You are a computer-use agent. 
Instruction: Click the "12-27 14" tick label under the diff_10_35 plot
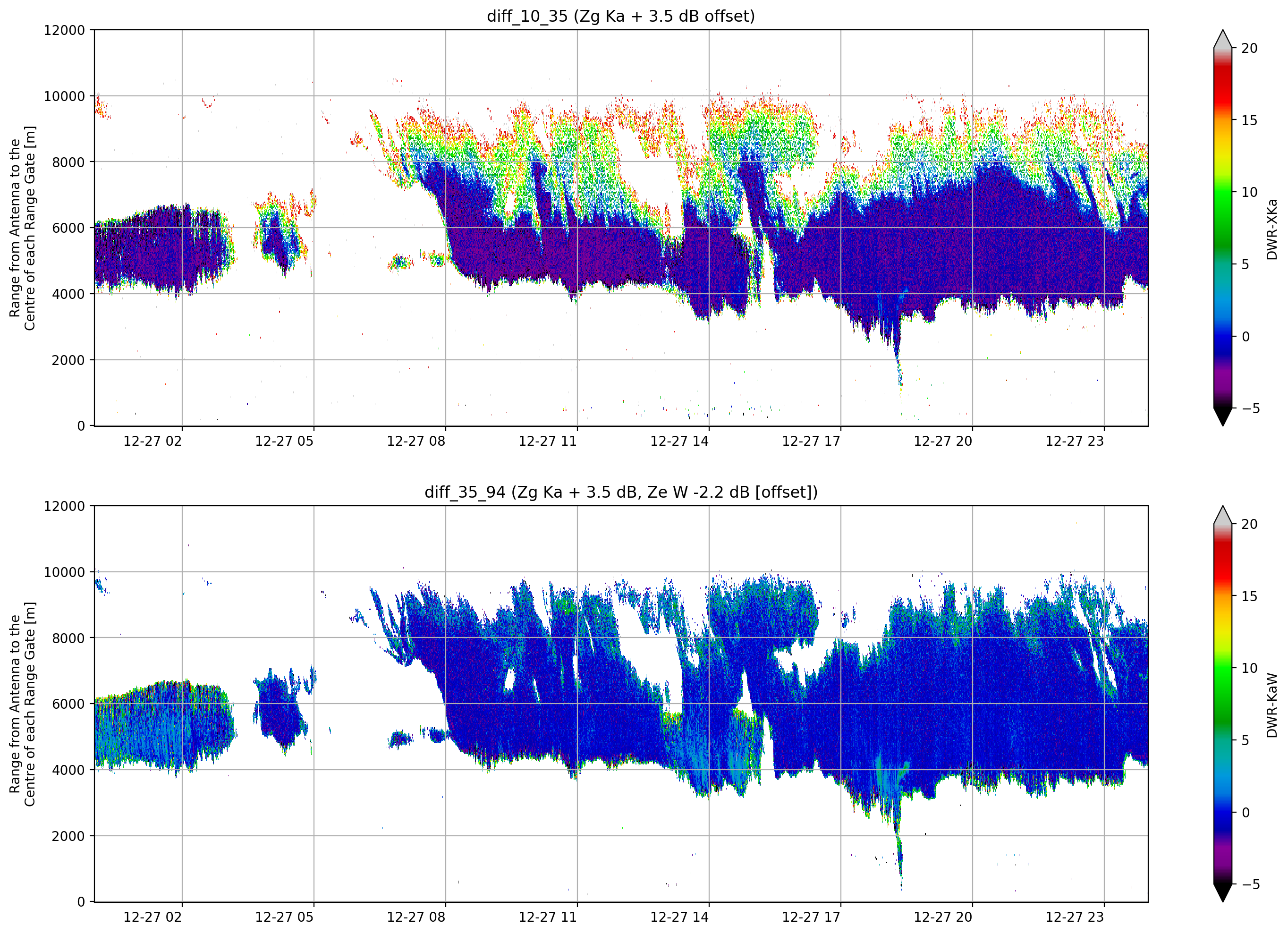coord(680,442)
